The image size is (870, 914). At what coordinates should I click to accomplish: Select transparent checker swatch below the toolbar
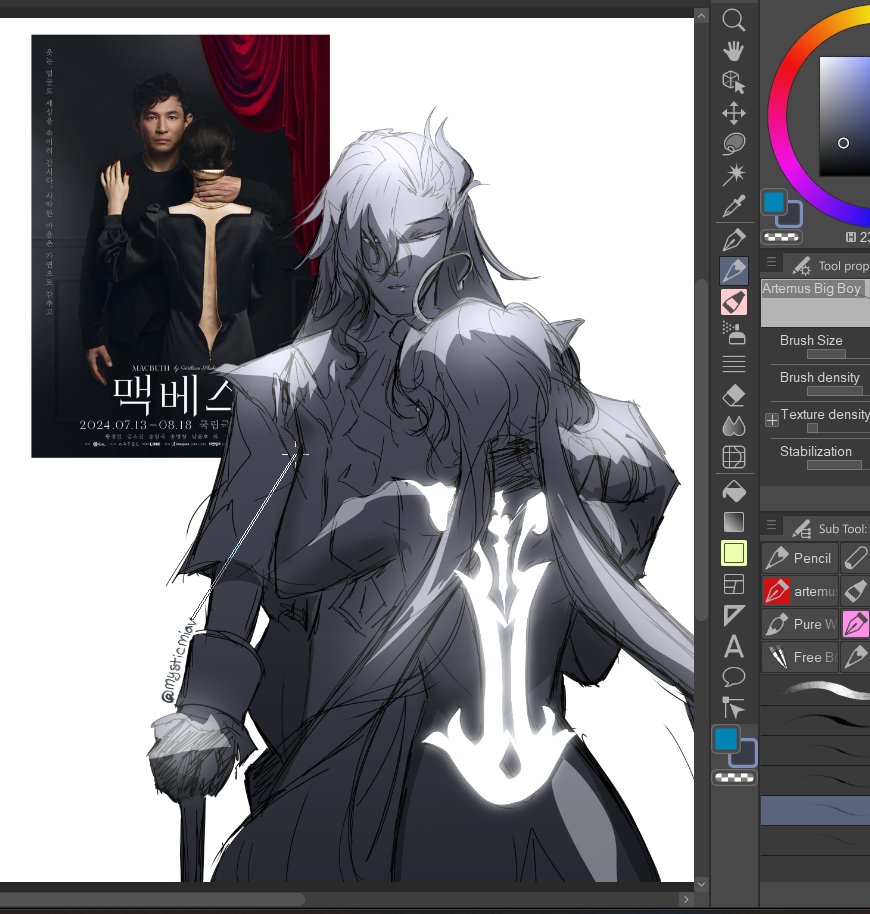click(734, 777)
